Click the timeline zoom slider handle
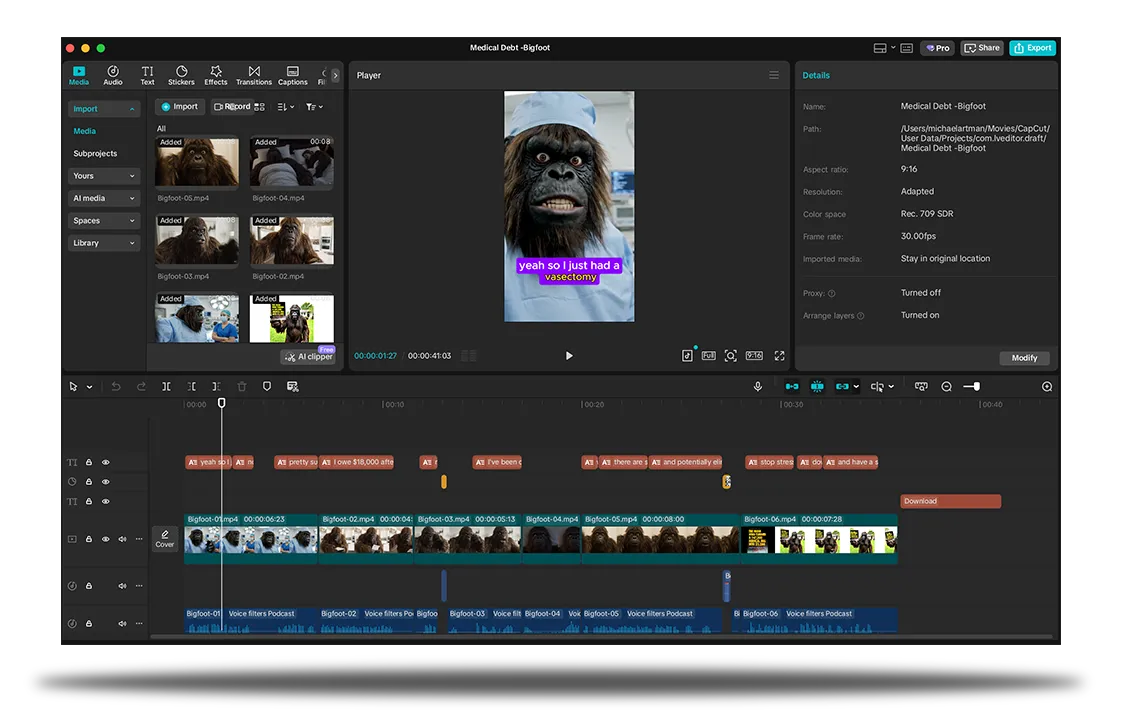Image resolution: width=1122 pixels, height=719 pixels. click(976, 386)
